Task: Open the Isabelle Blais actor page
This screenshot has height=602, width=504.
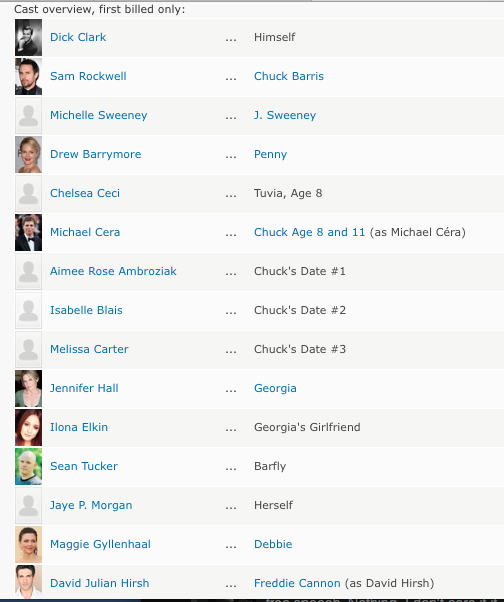Action: tap(86, 310)
